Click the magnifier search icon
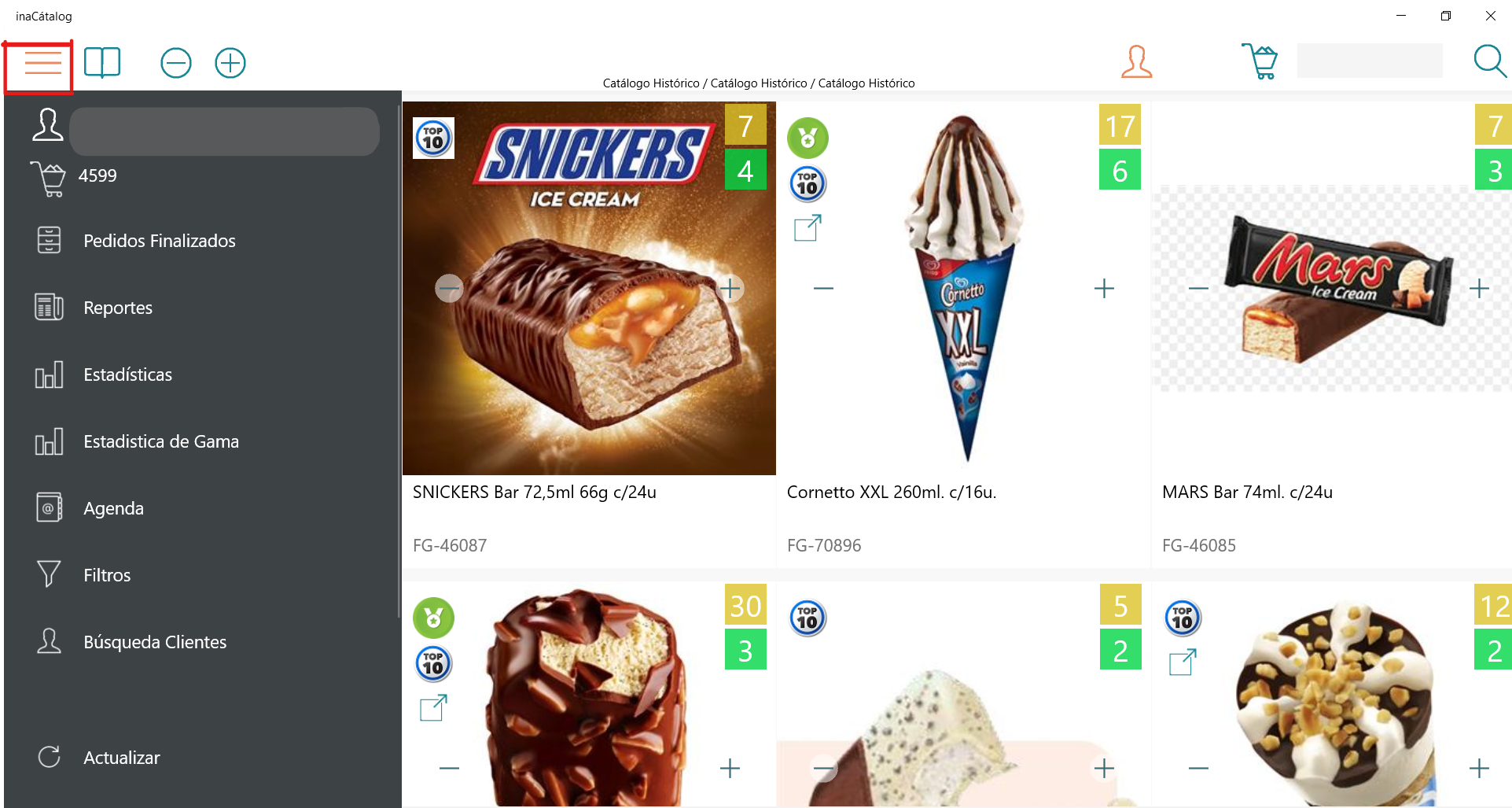1512x808 pixels. point(1489,61)
